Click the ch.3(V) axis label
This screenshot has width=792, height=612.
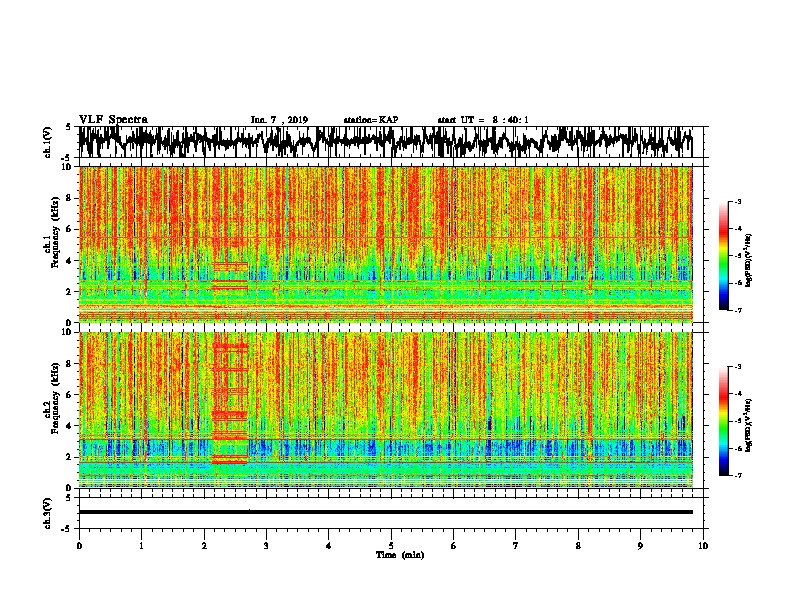point(47,513)
